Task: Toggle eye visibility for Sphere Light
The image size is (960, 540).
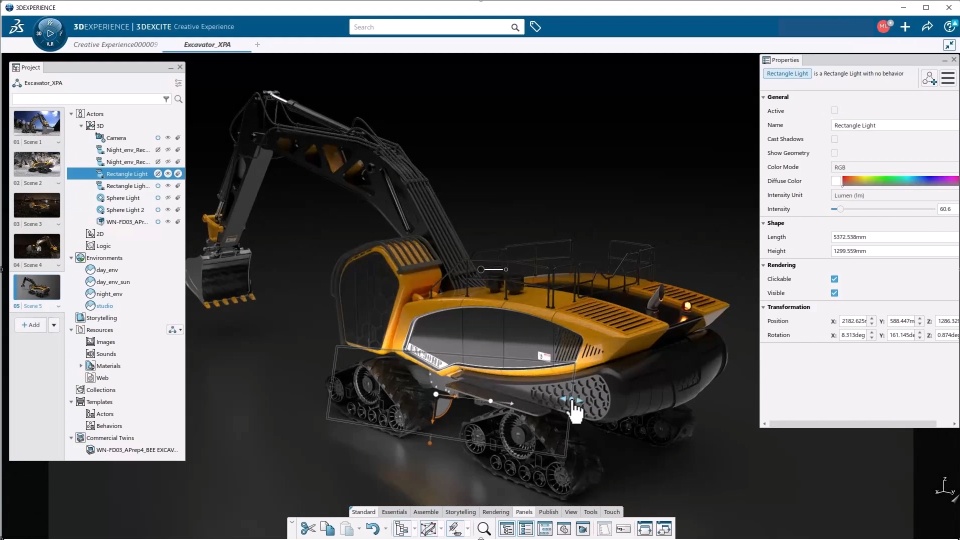Action: tap(168, 198)
